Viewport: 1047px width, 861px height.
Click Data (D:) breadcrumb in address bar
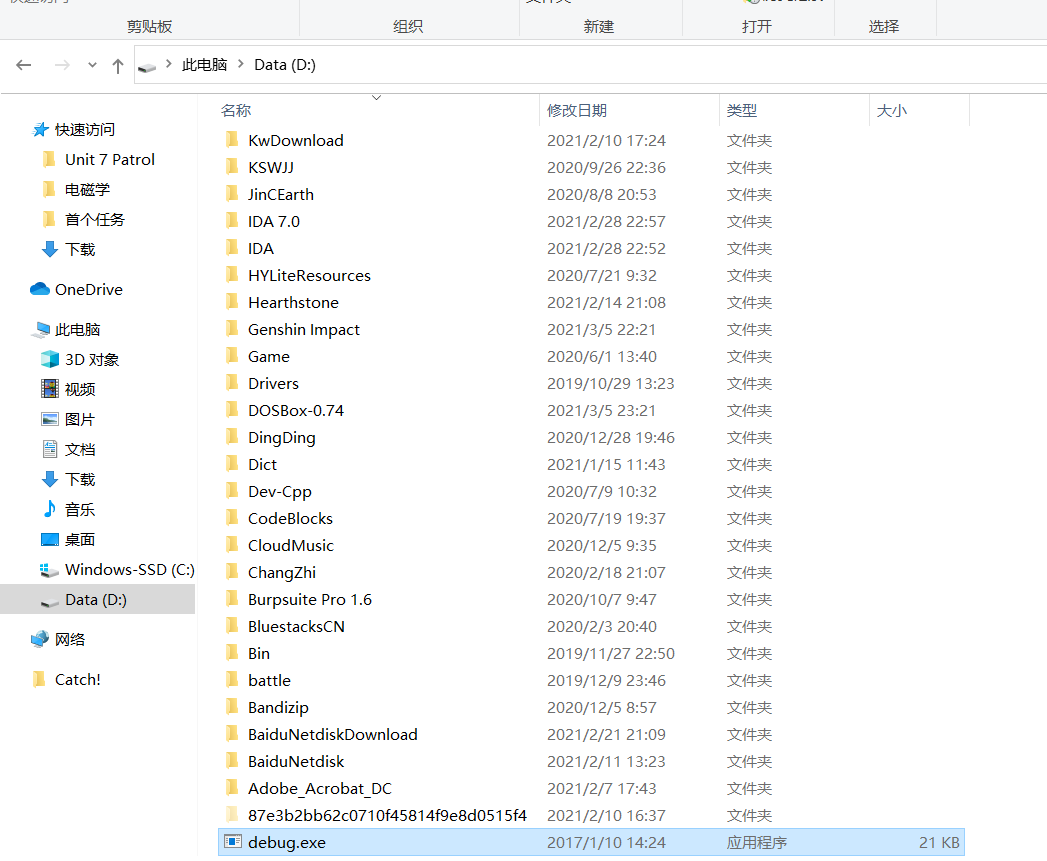[285, 65]
